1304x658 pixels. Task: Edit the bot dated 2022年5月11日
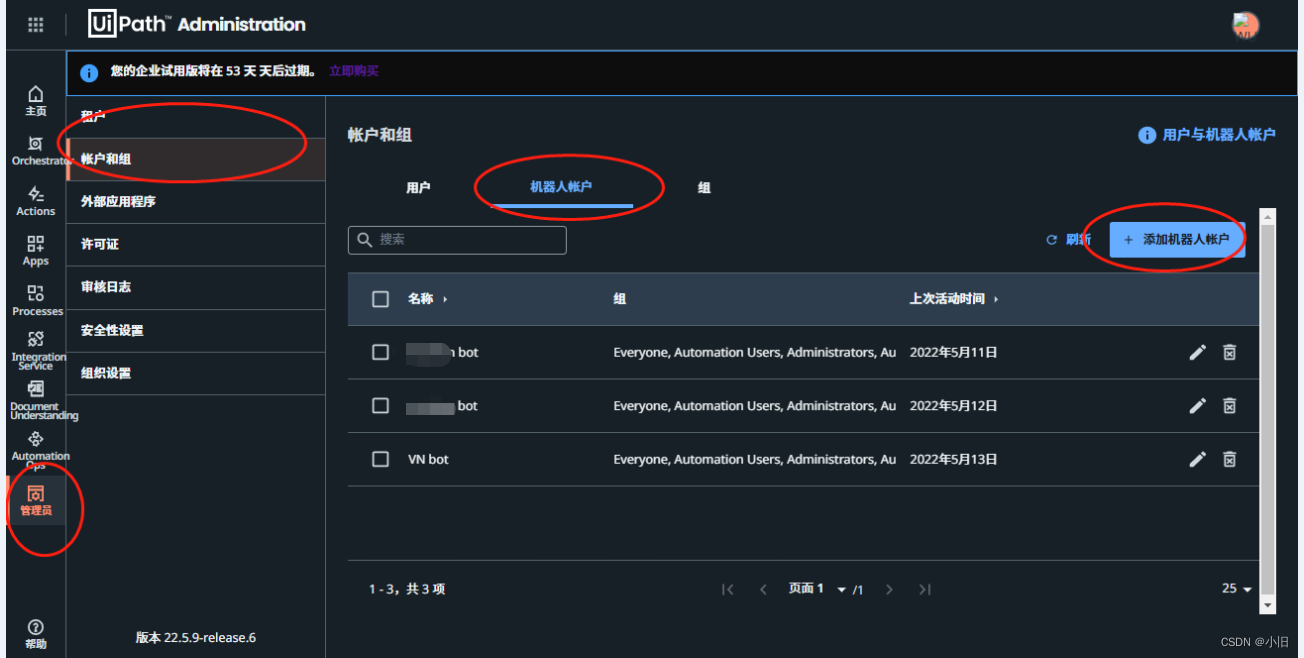coord(1197,352)
